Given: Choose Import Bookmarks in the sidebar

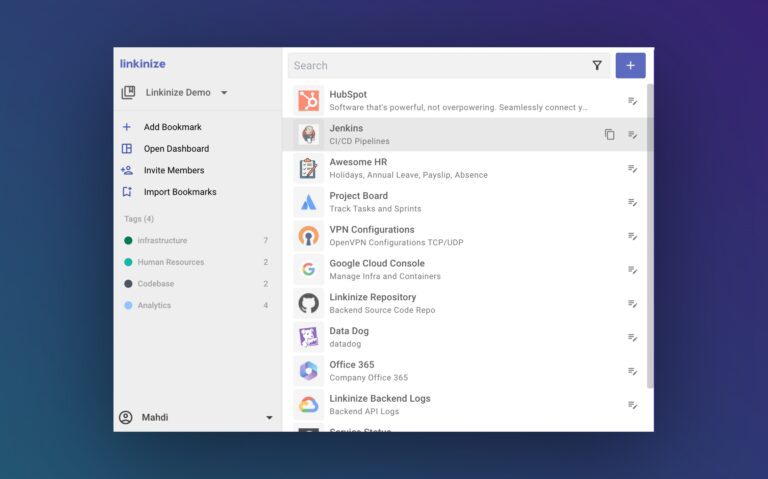Looking at the screenshot, I should point(180,192).
